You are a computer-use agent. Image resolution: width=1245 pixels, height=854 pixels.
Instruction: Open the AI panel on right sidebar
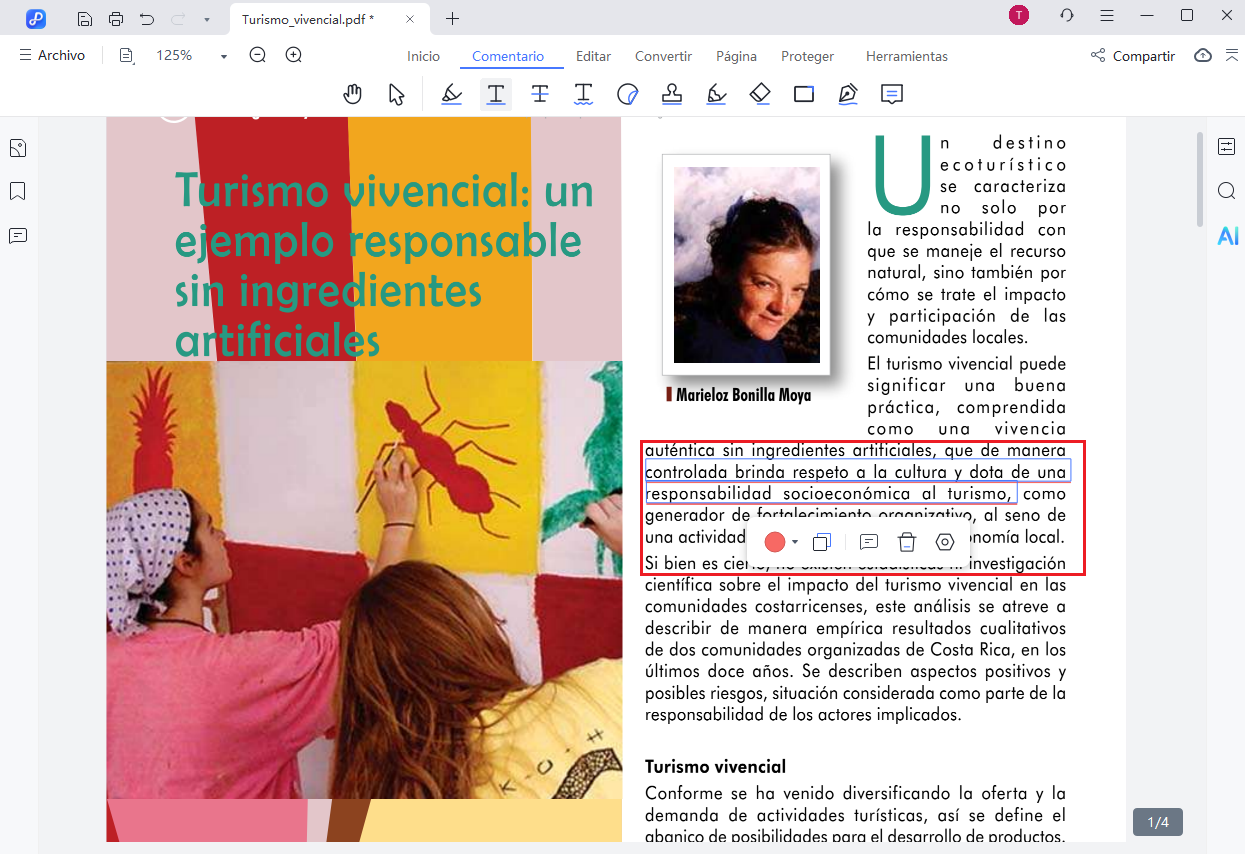tap(1228, 236)
